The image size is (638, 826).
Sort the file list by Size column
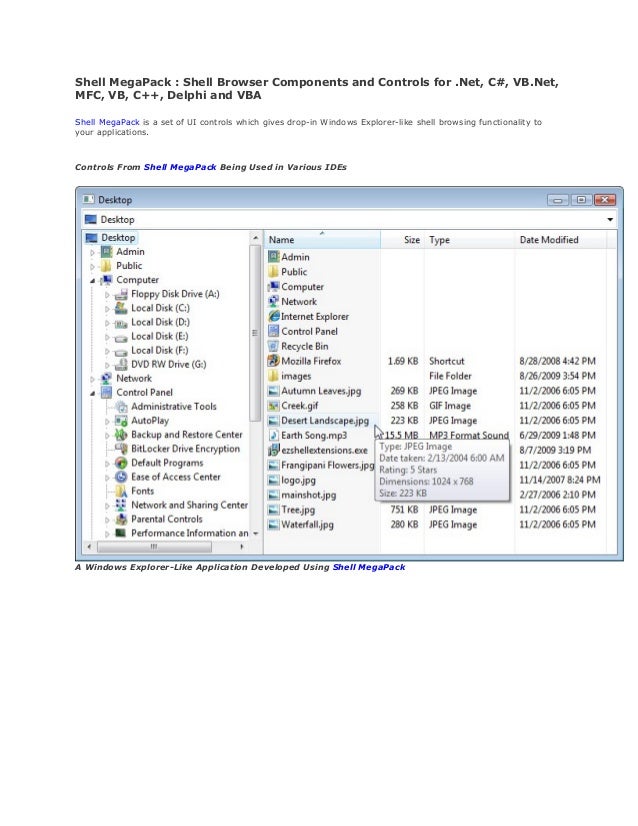[x=402, y=240]
